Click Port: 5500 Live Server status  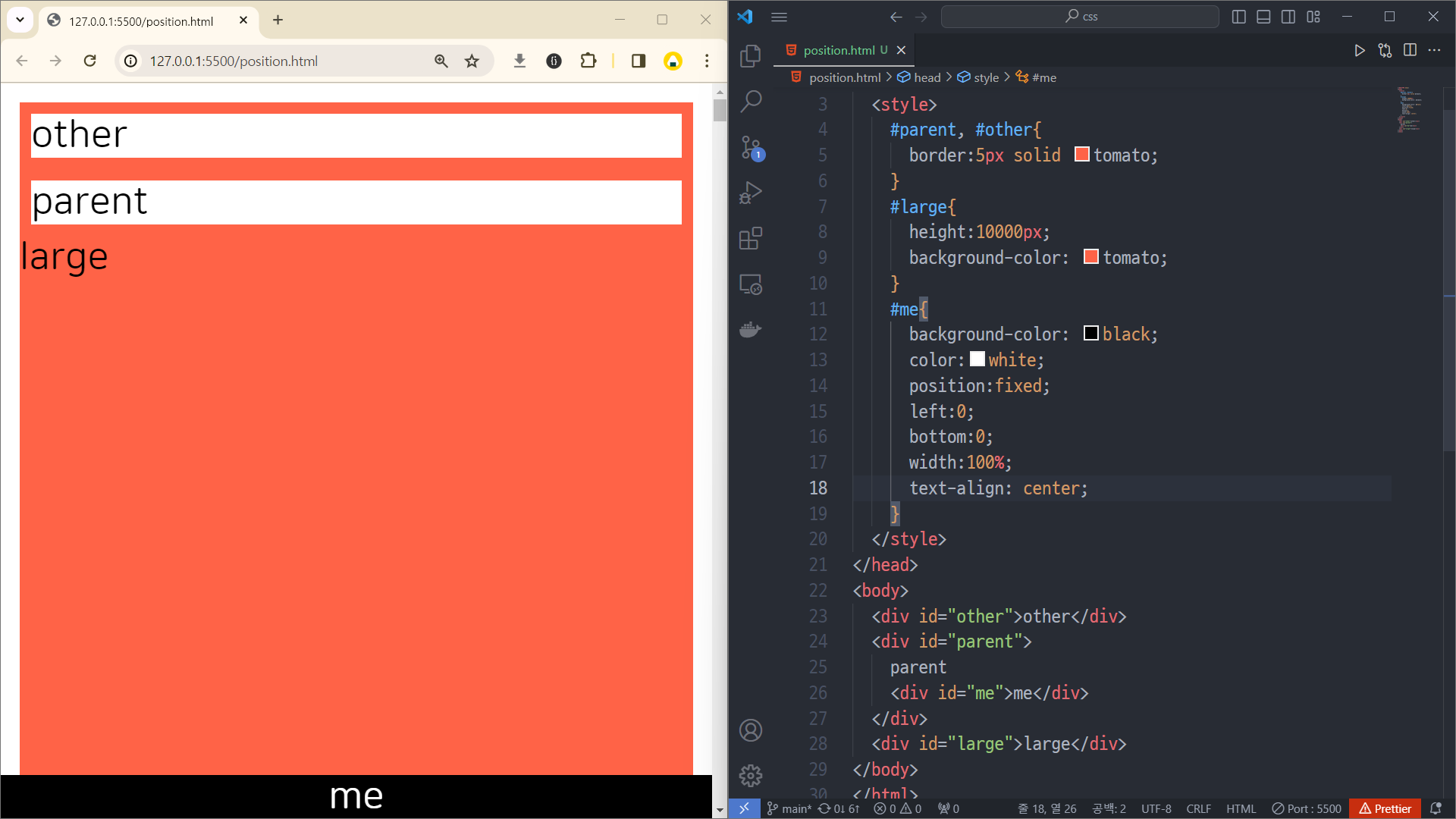coord(1307,808)
